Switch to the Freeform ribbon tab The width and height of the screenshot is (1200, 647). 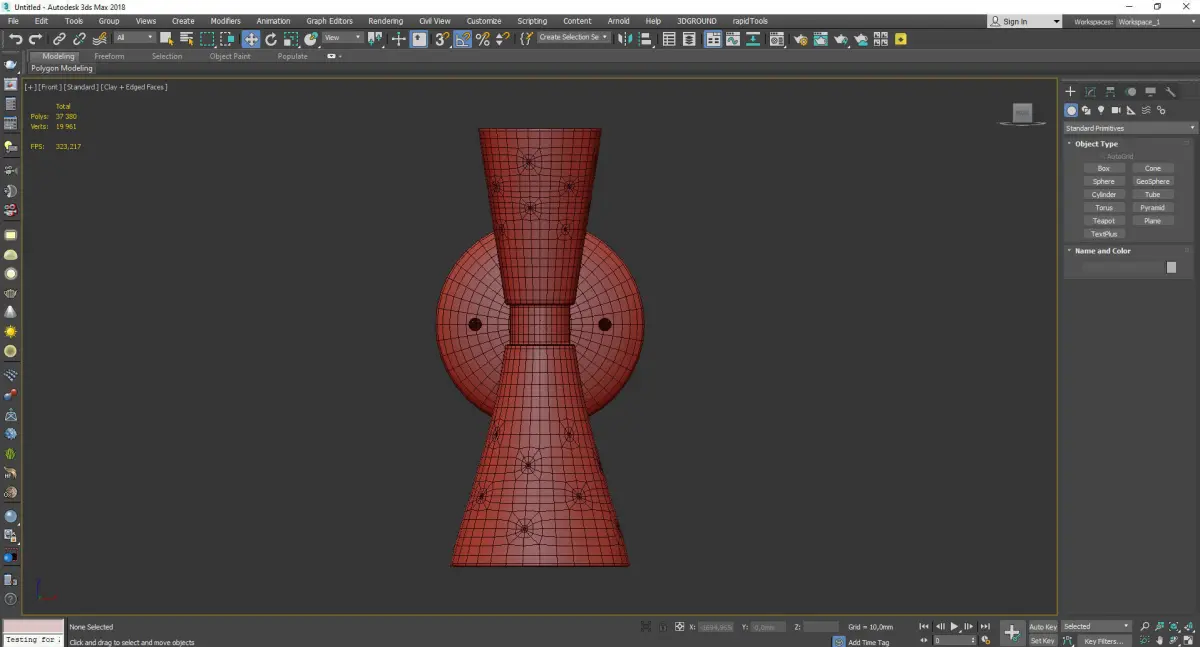pos(109,56)
